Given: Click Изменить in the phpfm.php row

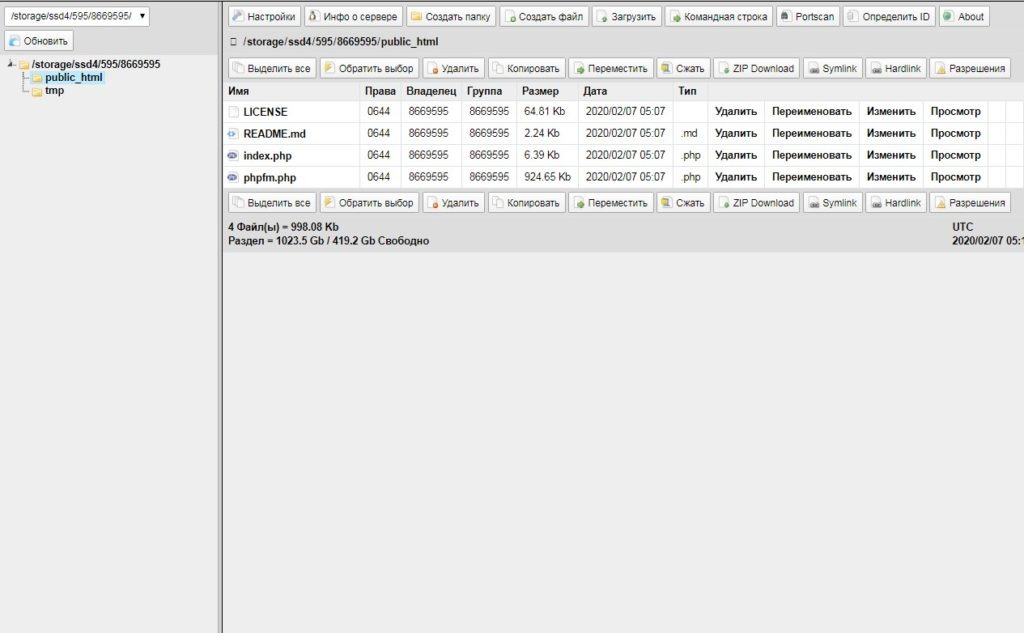Looking at the screenshot, I should pyautogui.click(x=891, y=177).
